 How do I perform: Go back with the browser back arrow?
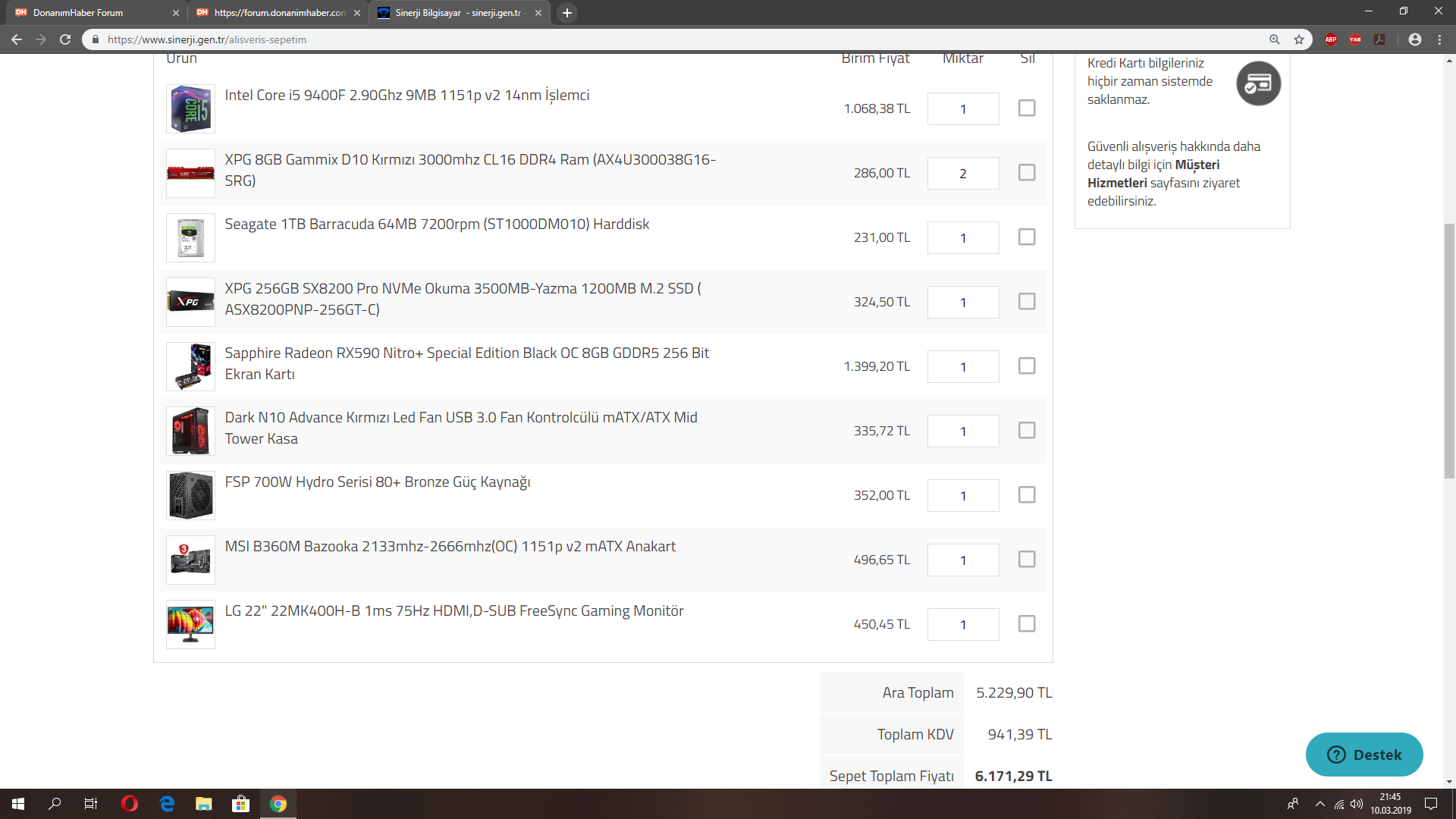tap(17, 39)
